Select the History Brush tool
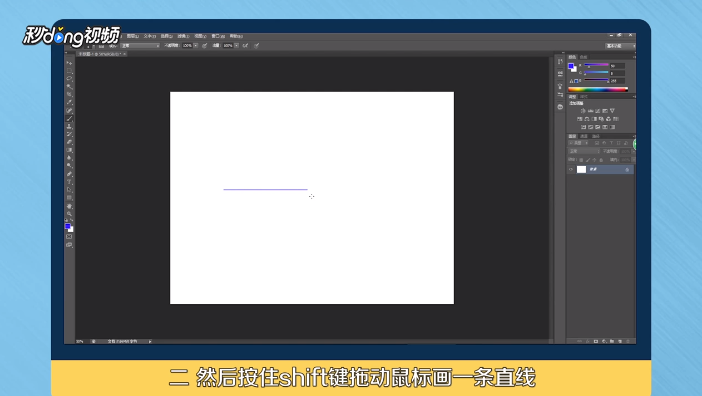Screen dimensions: 702x396 (x=69, y=134)
